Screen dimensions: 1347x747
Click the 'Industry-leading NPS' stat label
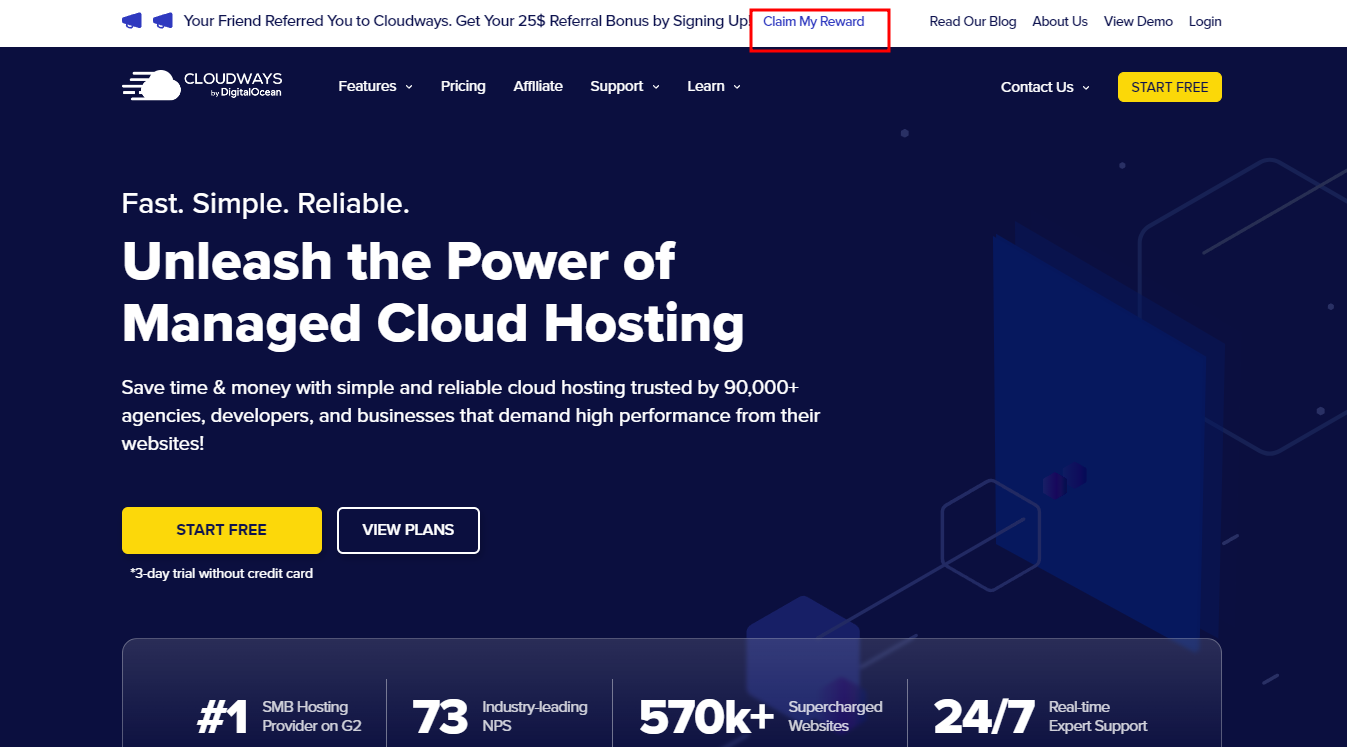click(x=535, y=716)
